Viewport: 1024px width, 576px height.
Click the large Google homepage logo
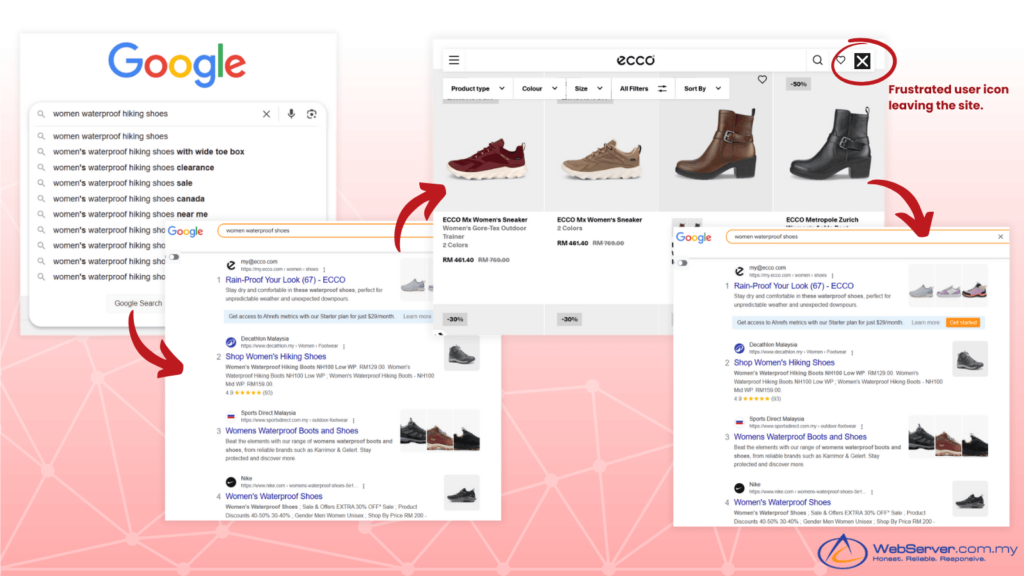177,65
